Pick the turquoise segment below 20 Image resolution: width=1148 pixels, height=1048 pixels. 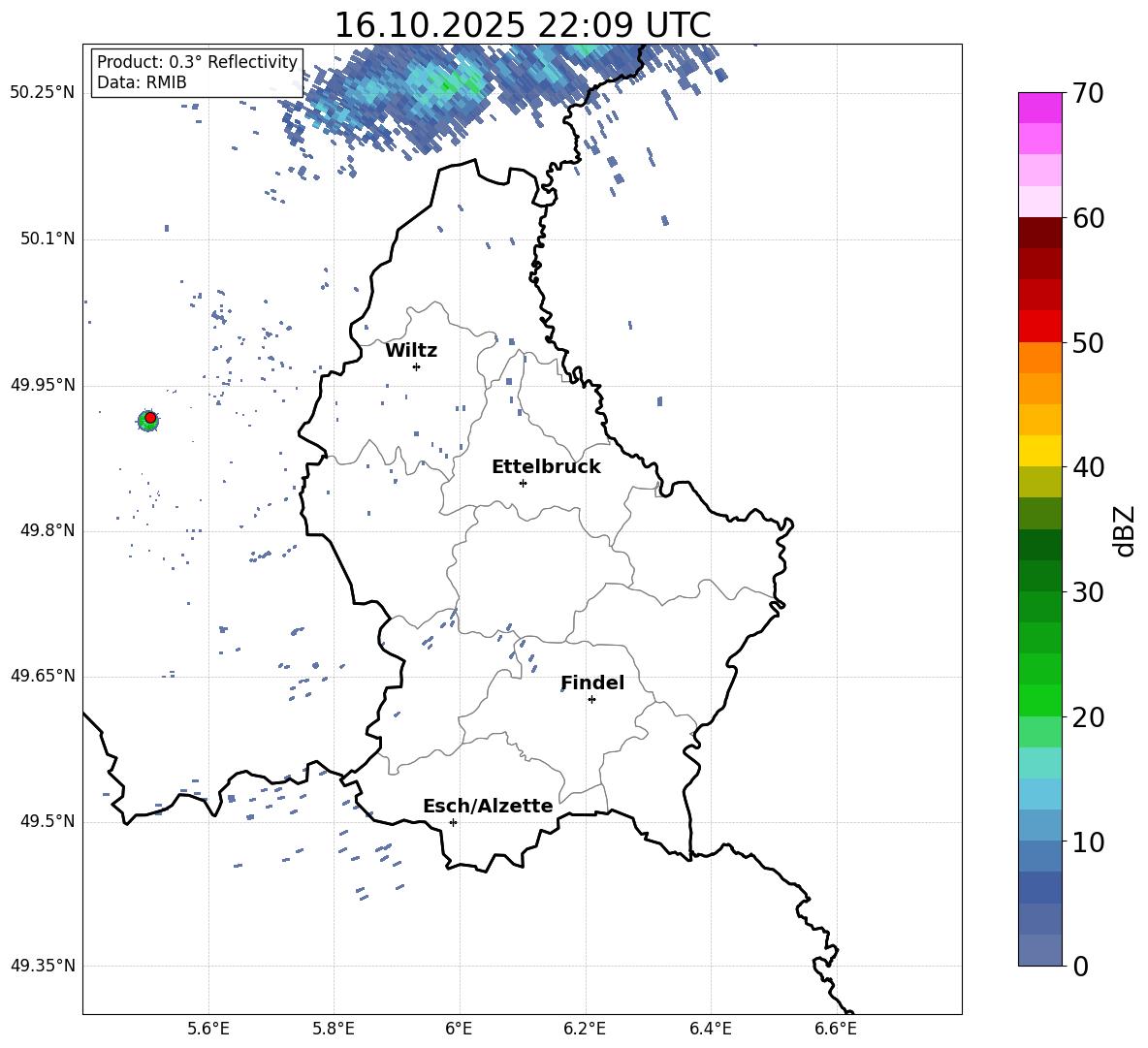point(1040,763)
